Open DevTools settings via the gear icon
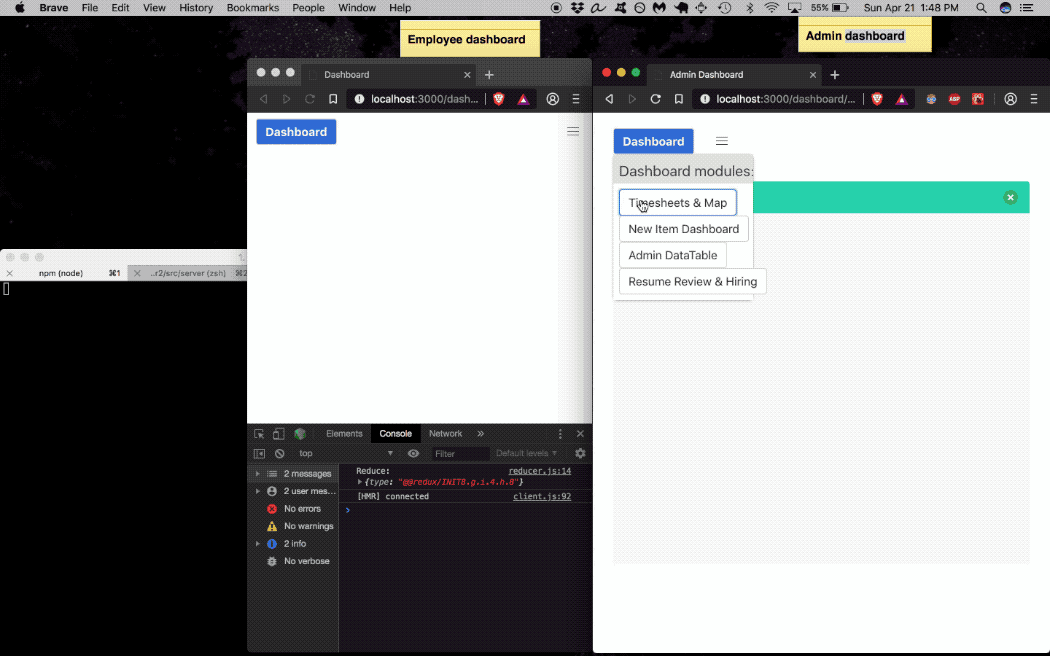 [580, 453]
